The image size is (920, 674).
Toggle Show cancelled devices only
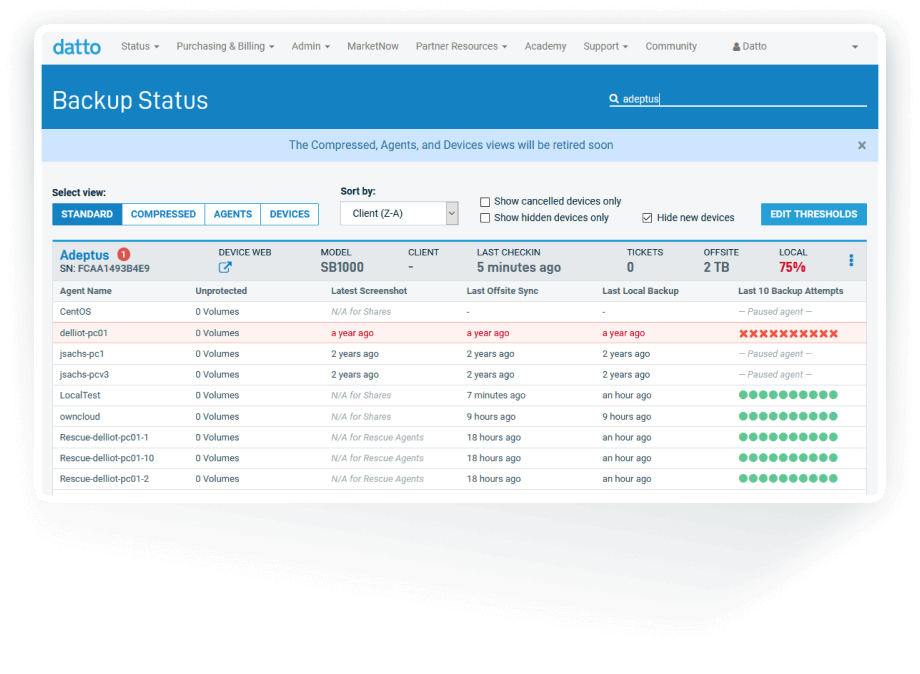pyautogui.click(x=485, y=202)
